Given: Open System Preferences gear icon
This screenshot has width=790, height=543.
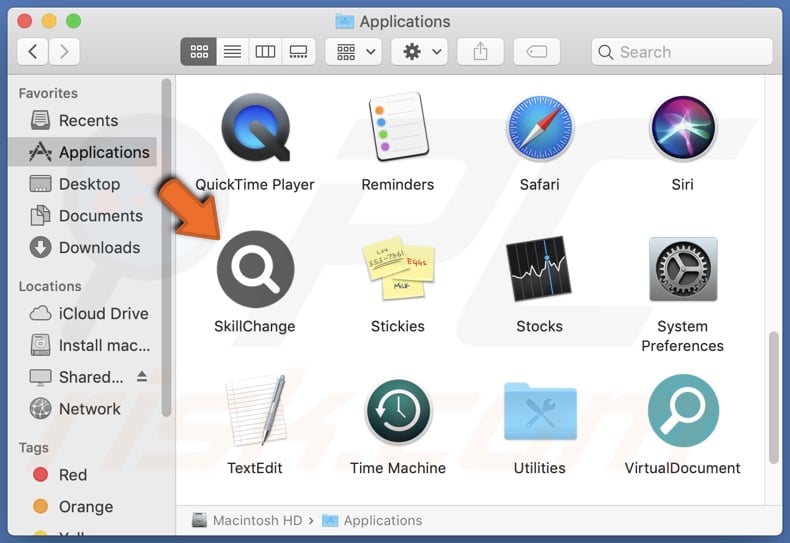Looking at the screenshot, I should coord(683,269).
